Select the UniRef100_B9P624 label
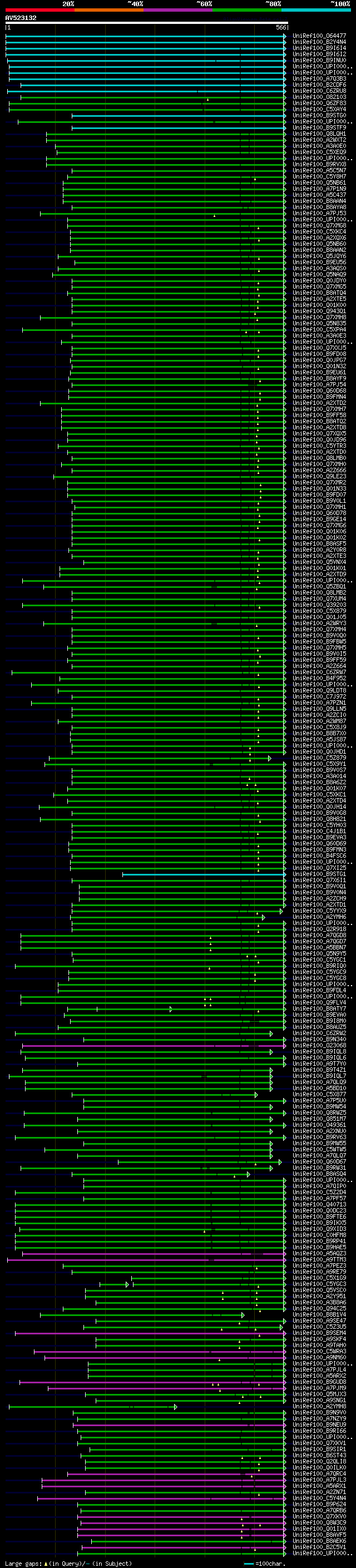356x1568 pixels. click(319, 1505)
